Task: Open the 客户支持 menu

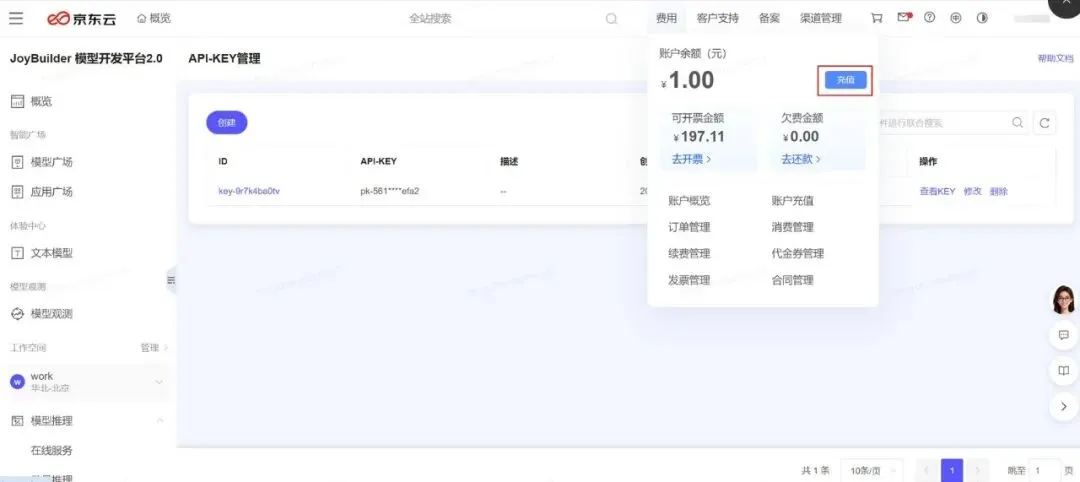Action: (x=718, y=19)
